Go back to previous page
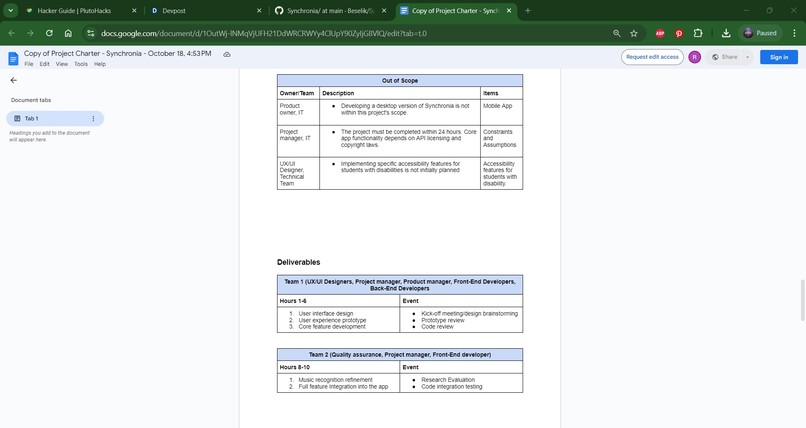This screenshot has width=806, height=428. click(12, 33)
